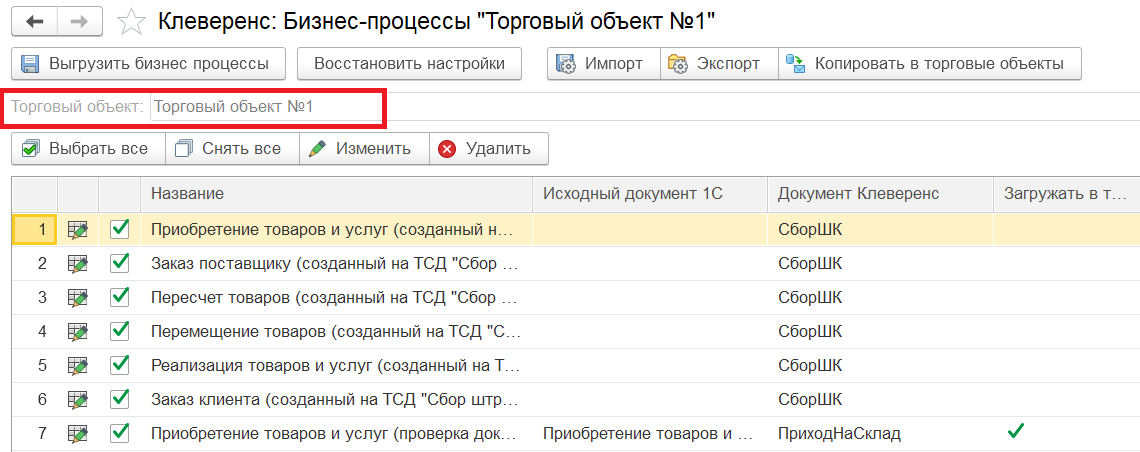
Task: Click Удалить with red cross icon
Action: 489,148
